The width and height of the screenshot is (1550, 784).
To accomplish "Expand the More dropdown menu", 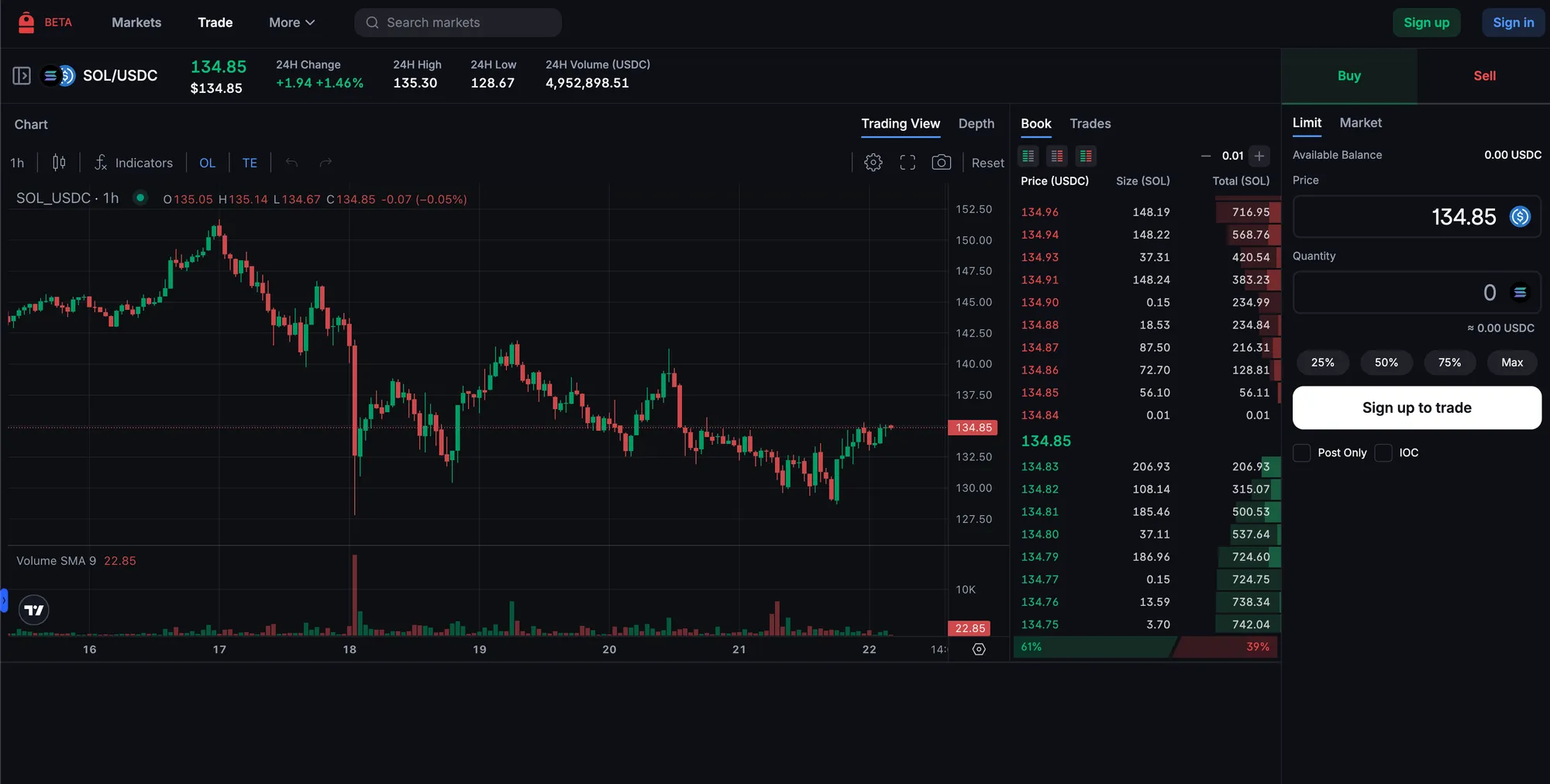I will click(x=291, y=22).
